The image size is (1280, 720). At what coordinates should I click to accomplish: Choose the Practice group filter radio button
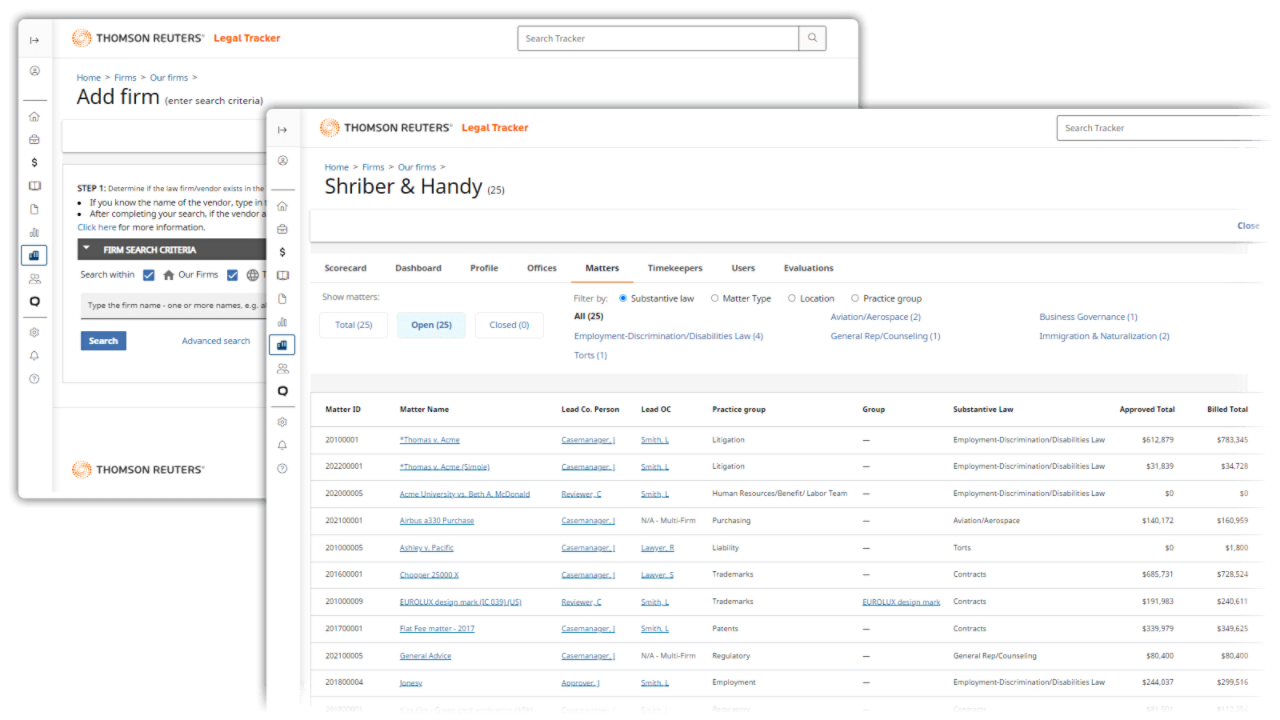click(x=855, y=298)
